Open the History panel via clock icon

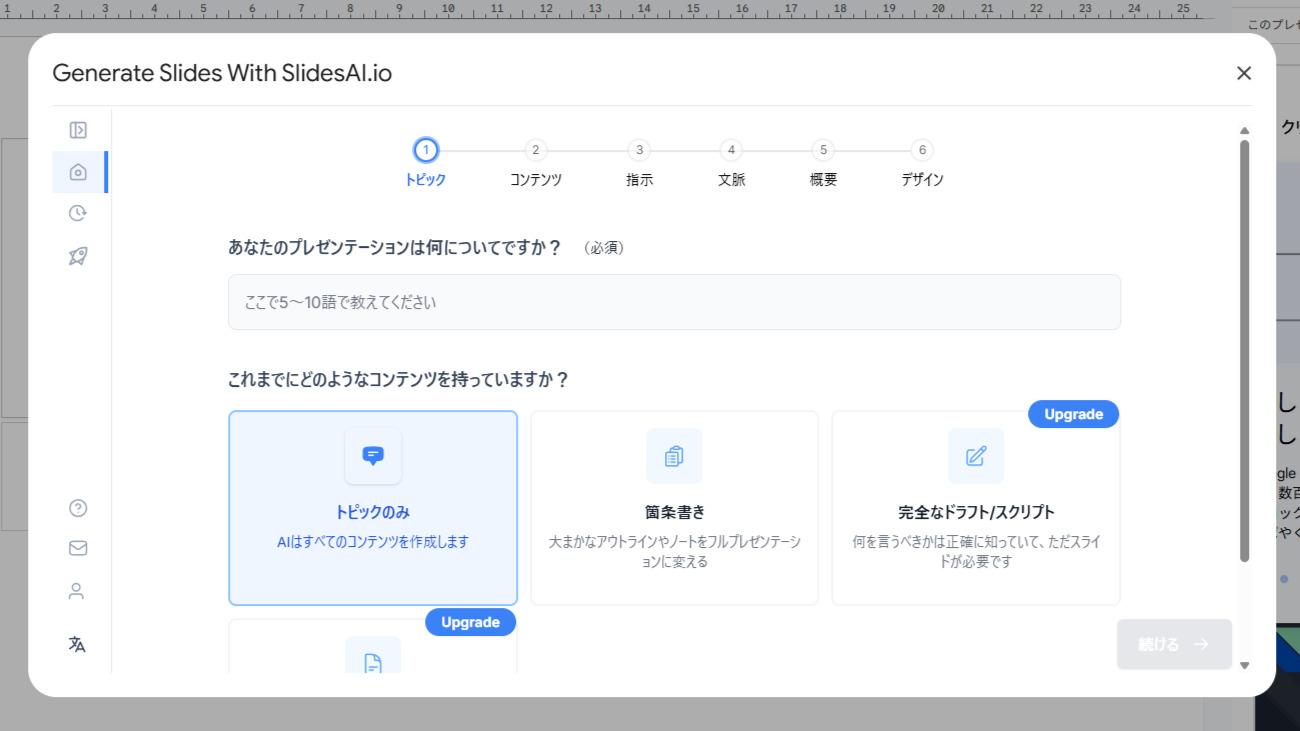[x=77, y=213]
